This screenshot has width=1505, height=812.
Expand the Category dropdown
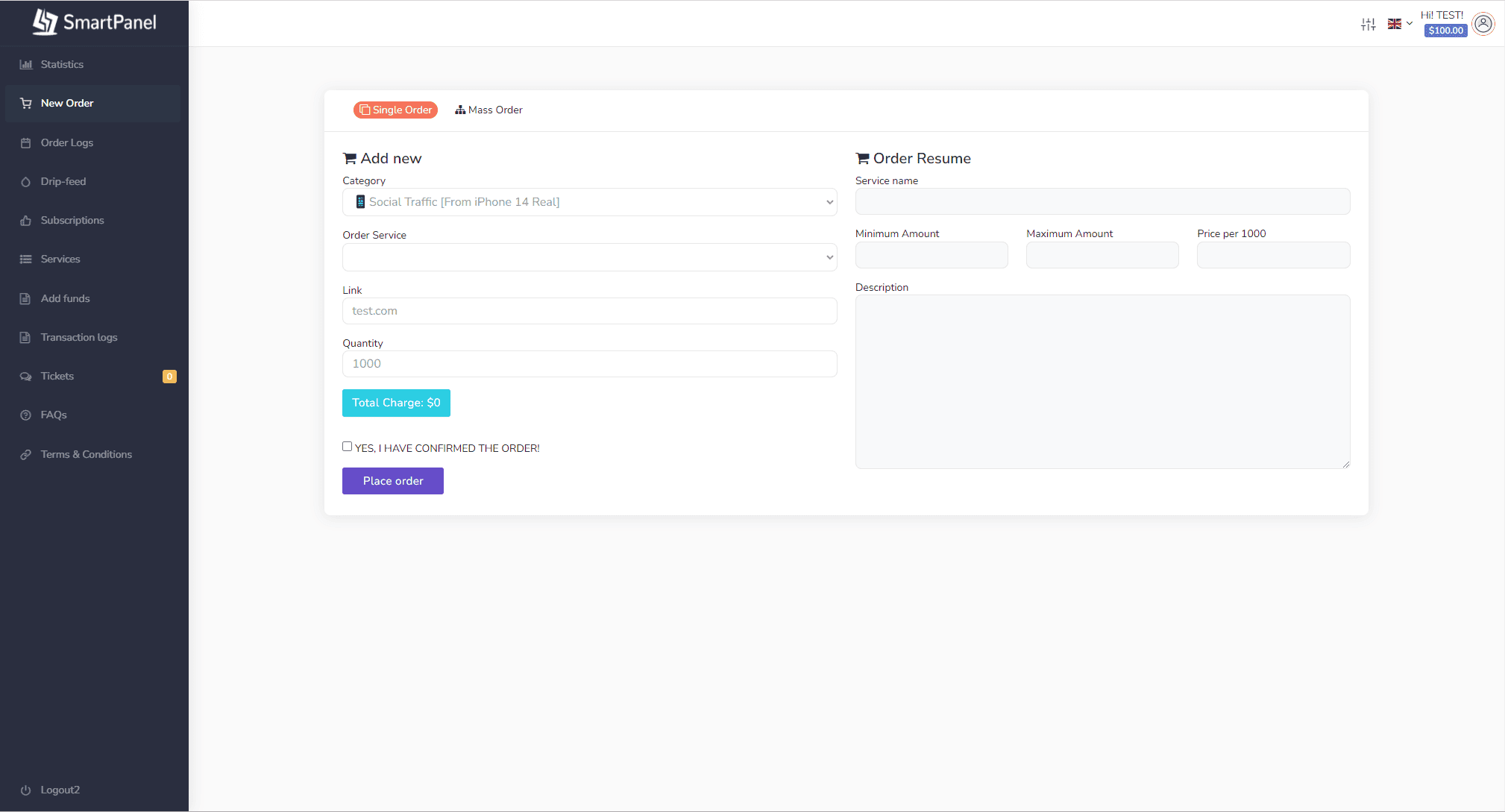coord(589,202)
